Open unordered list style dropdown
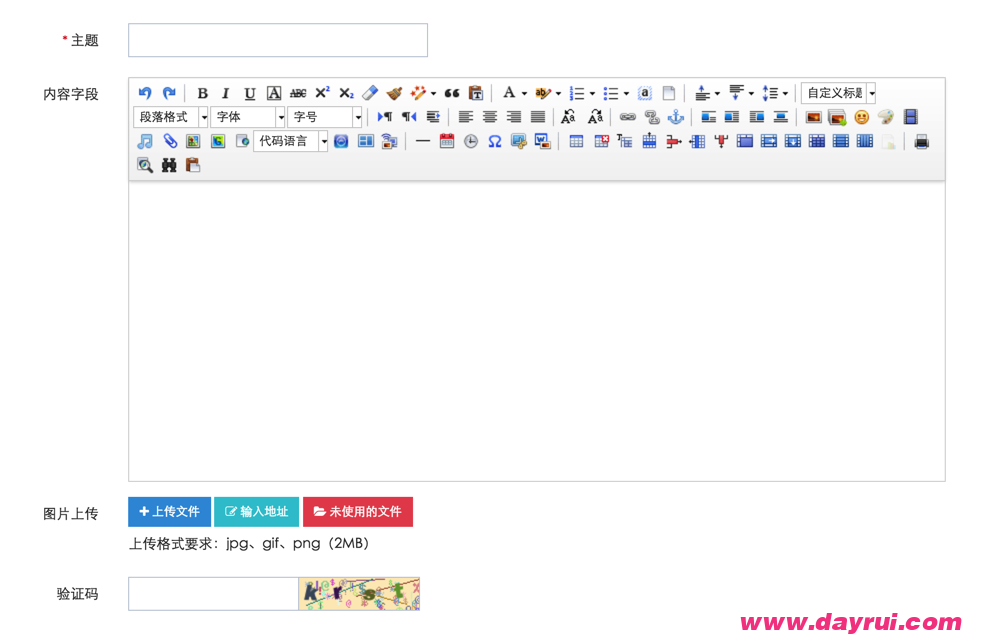The image size is (981, 639). click(626, 93)
